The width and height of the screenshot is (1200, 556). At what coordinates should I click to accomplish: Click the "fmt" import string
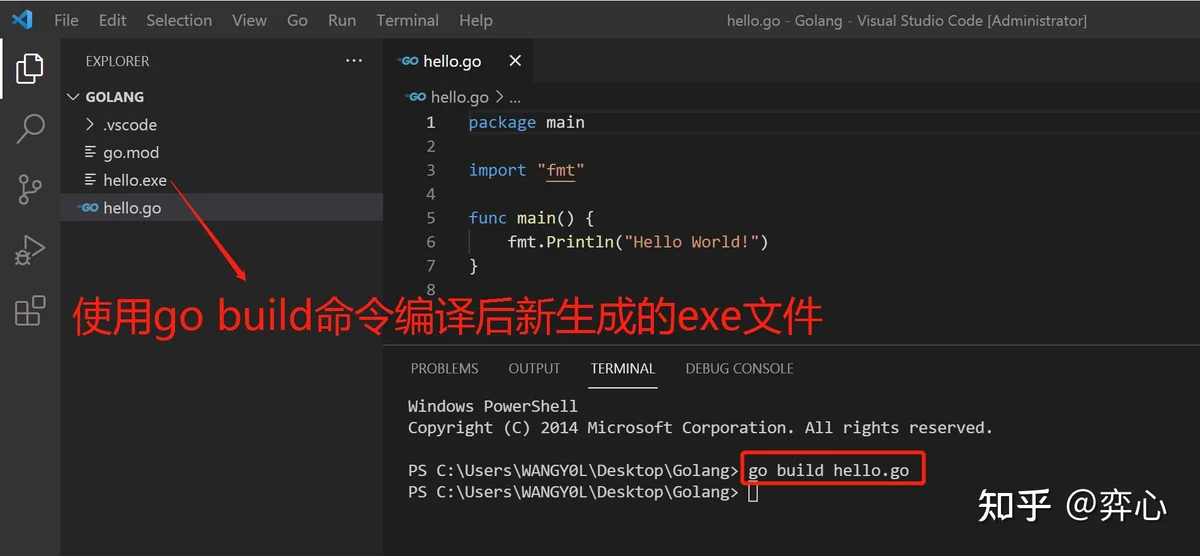tap(561, 170)
